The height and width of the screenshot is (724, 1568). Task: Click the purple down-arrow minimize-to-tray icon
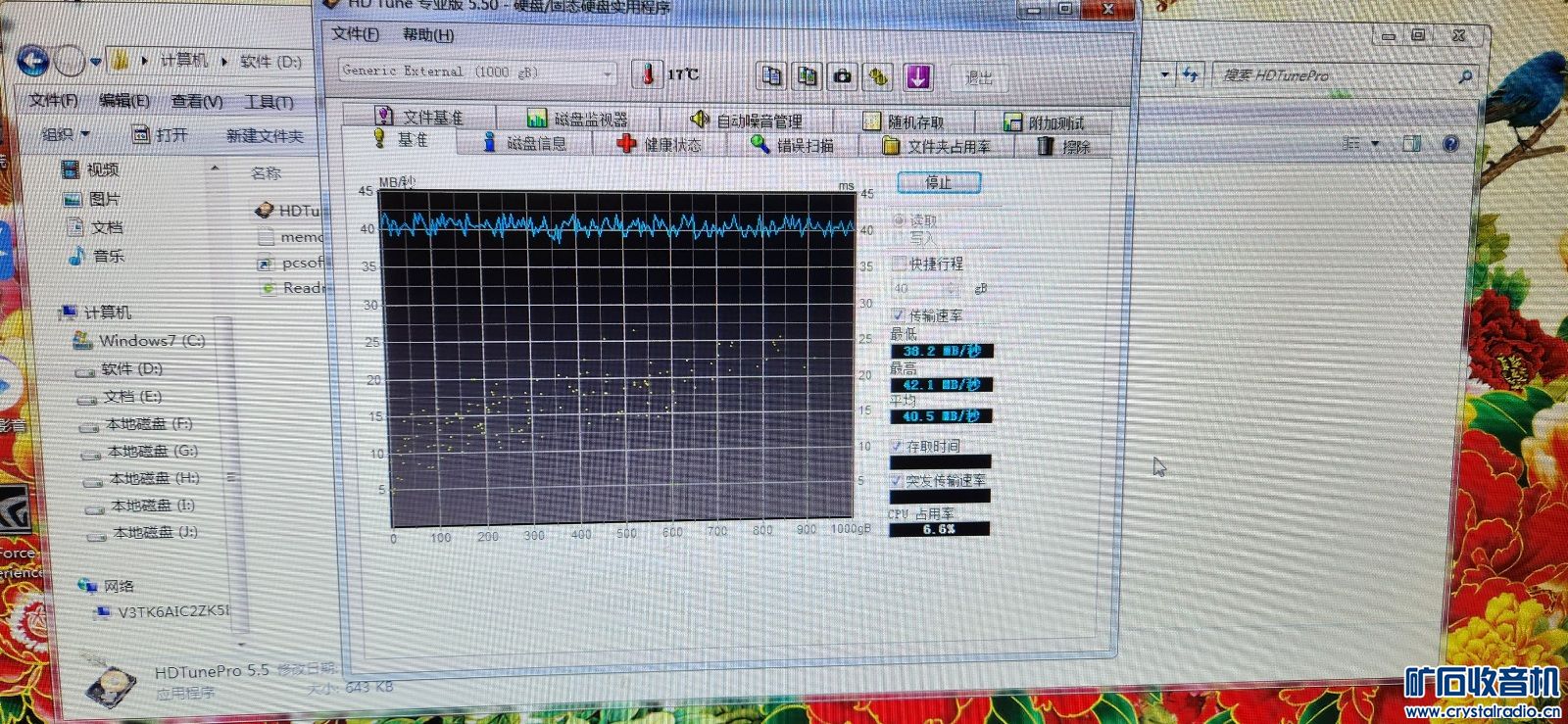[918, 76]
